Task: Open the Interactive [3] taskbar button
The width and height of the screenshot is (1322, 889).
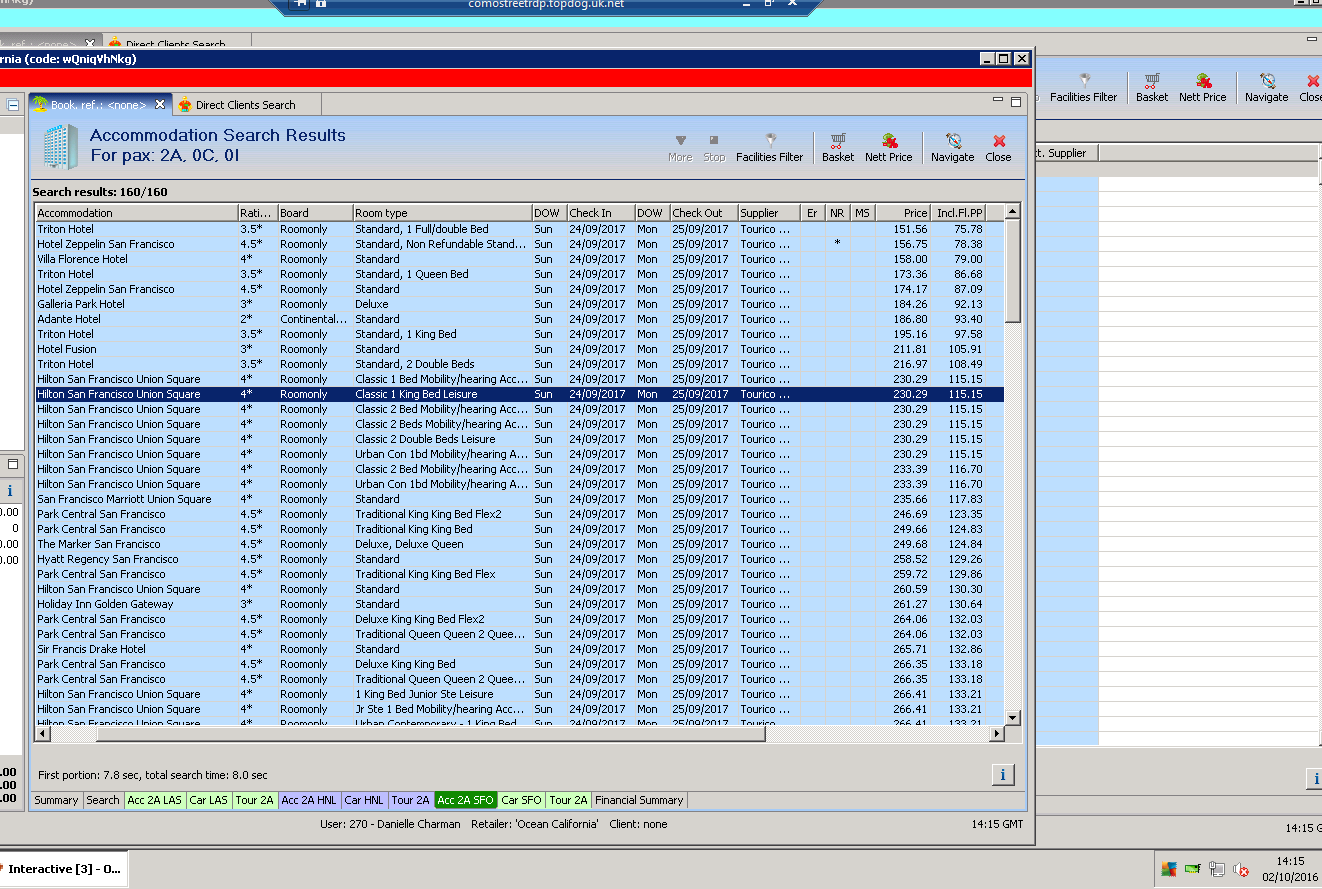Action: [63, 869]
